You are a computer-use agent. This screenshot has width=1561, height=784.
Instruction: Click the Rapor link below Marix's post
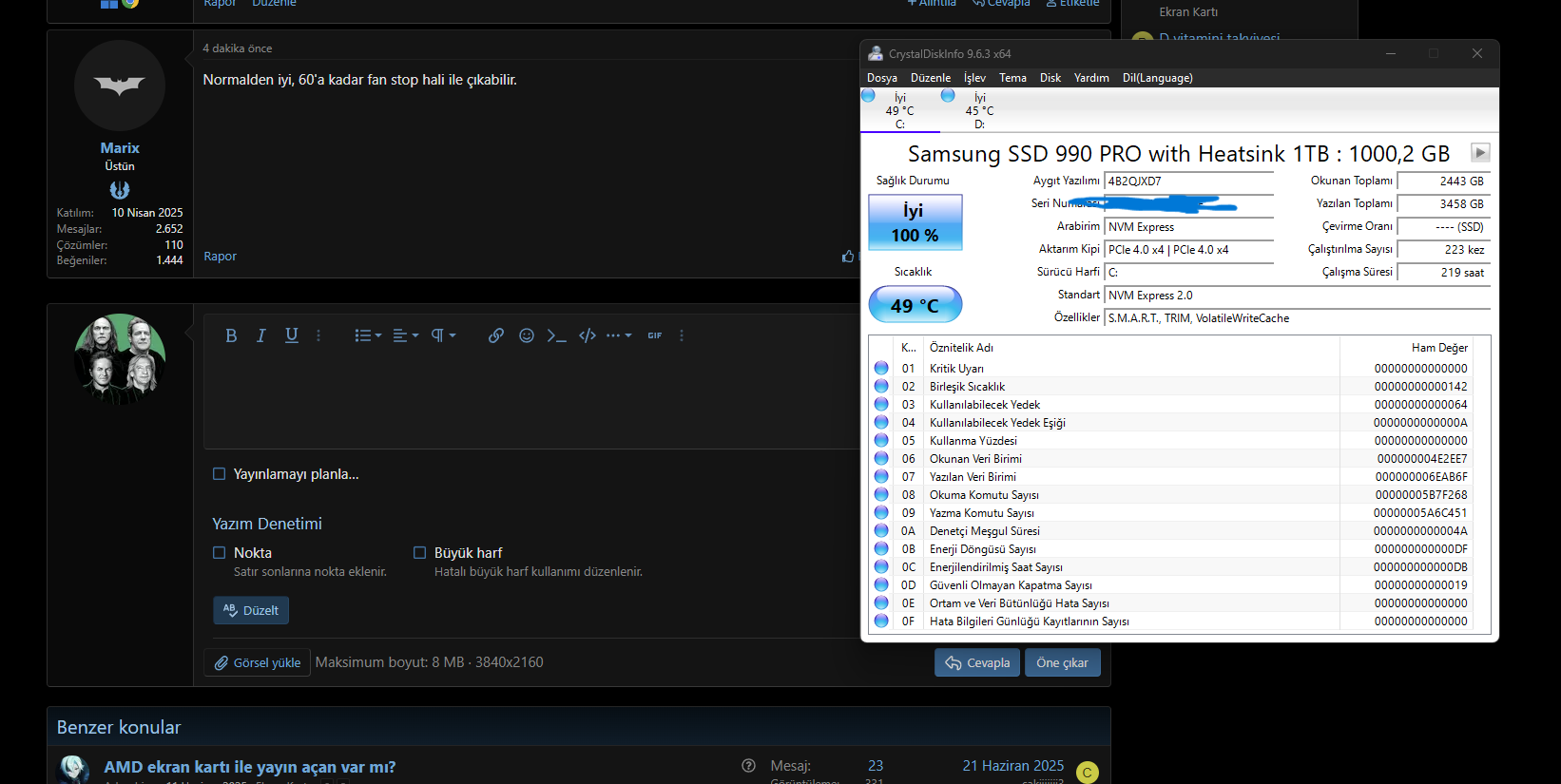(221, 257)
